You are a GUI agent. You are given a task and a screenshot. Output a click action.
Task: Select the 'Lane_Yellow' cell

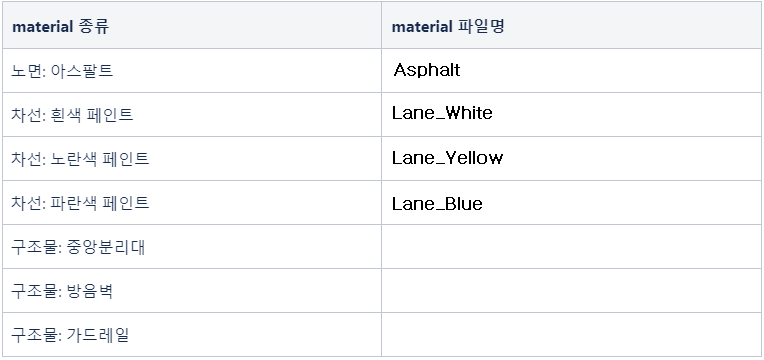(x=572, y=159)
